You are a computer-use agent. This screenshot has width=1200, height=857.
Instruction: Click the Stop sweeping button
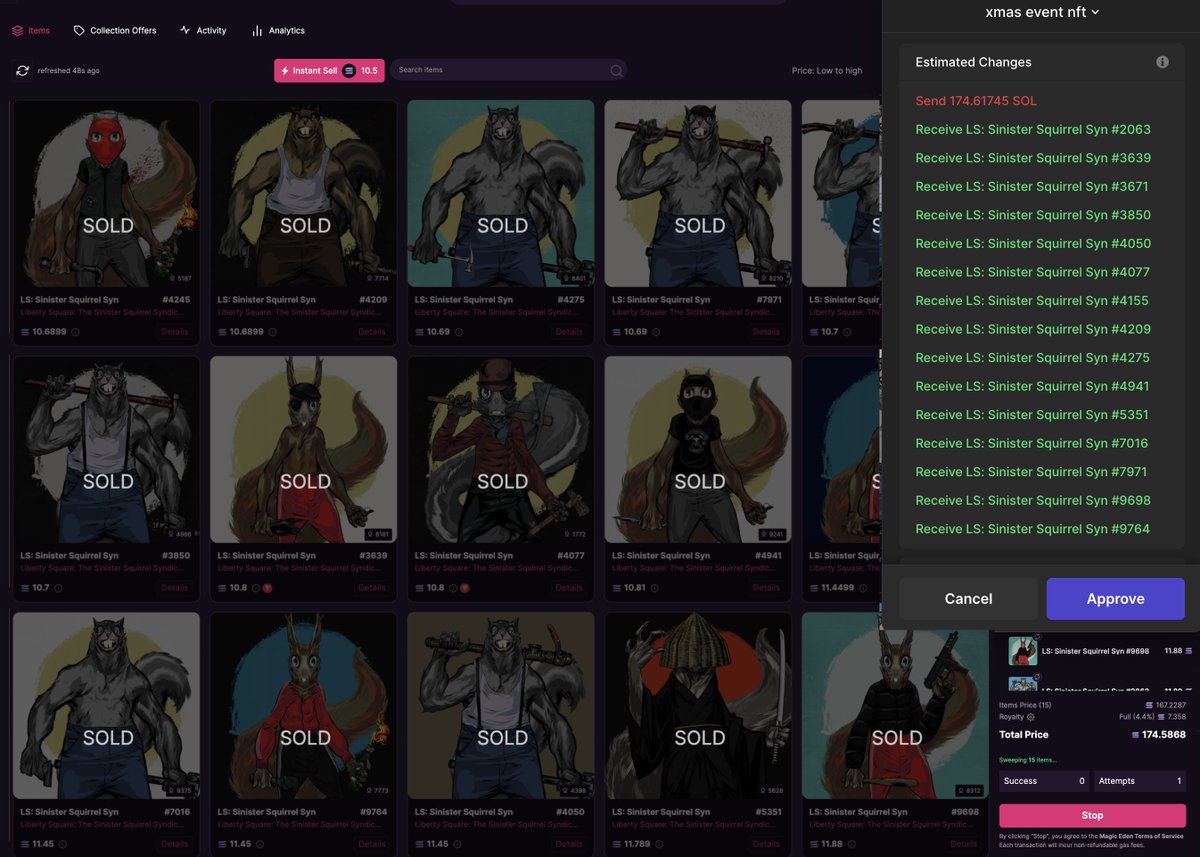(x=1092, y=815)
